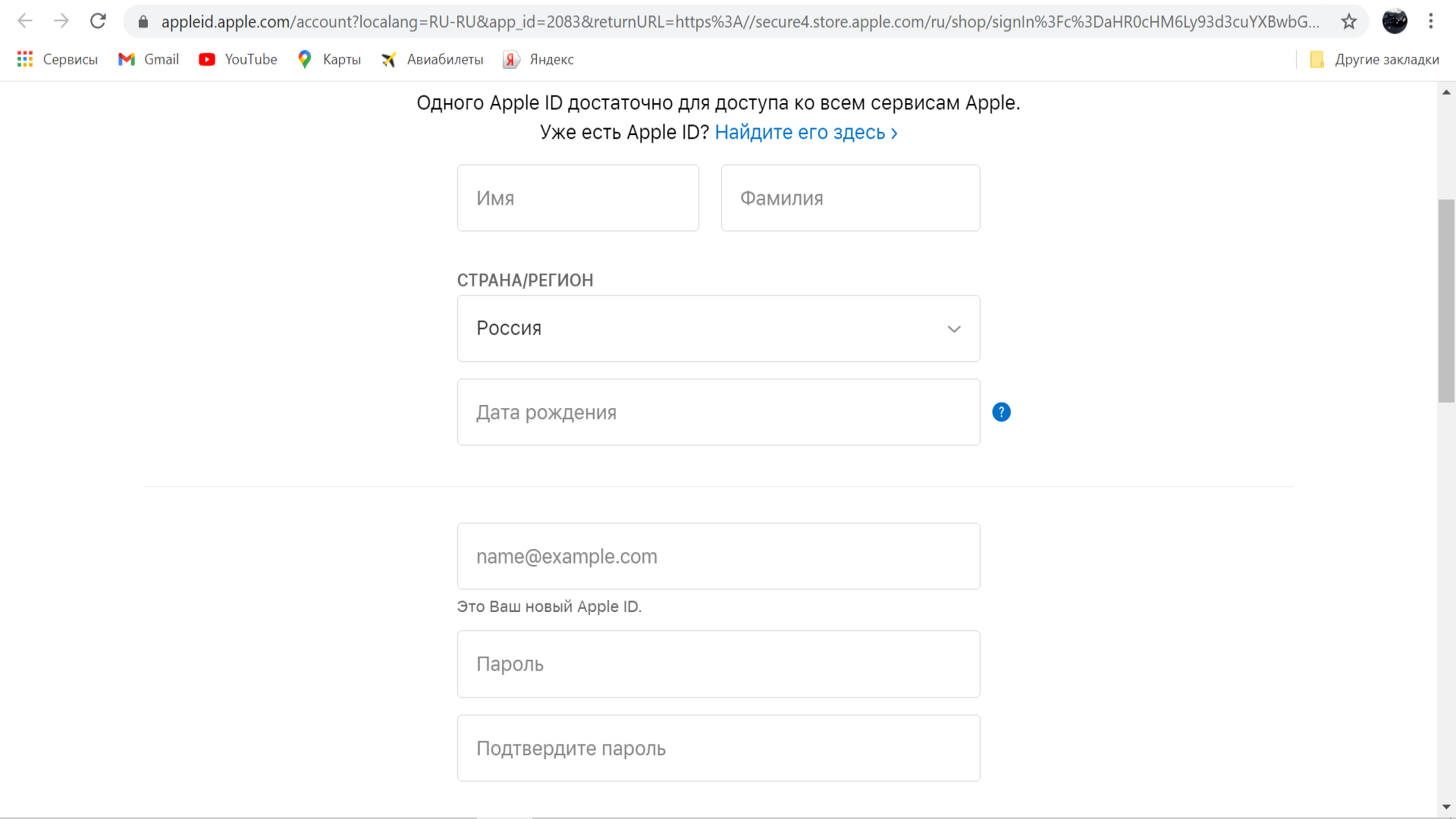Click the Пароль password field
This screenshot has width=1456, height=819.
pyautogui.click(x=718, y=664)
